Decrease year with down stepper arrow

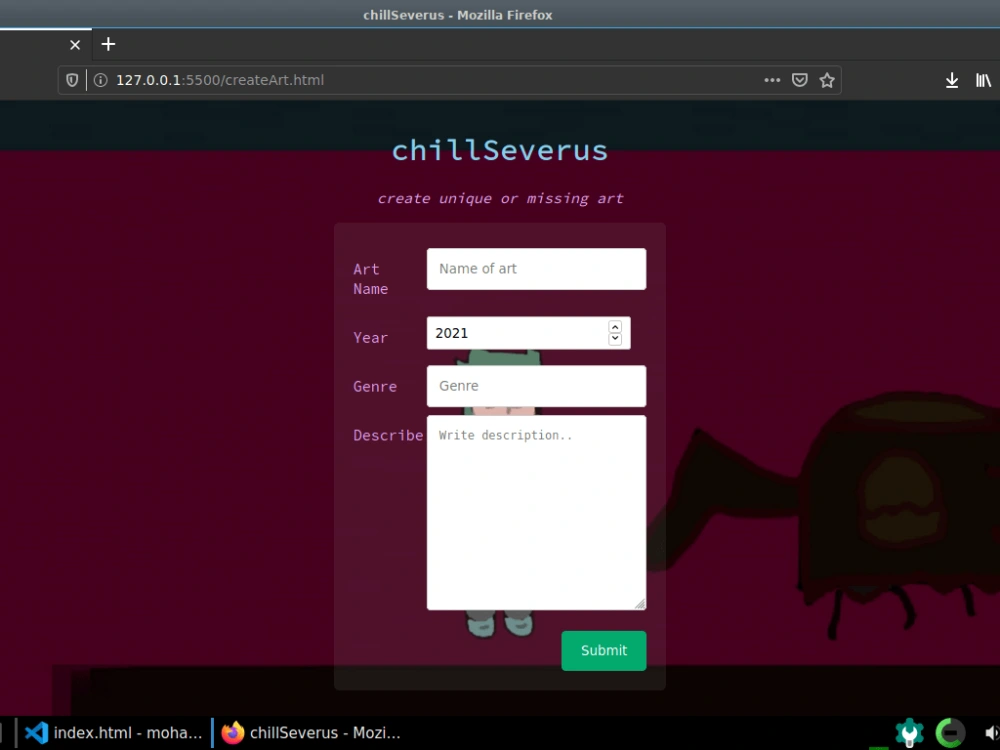coord(615,339)
